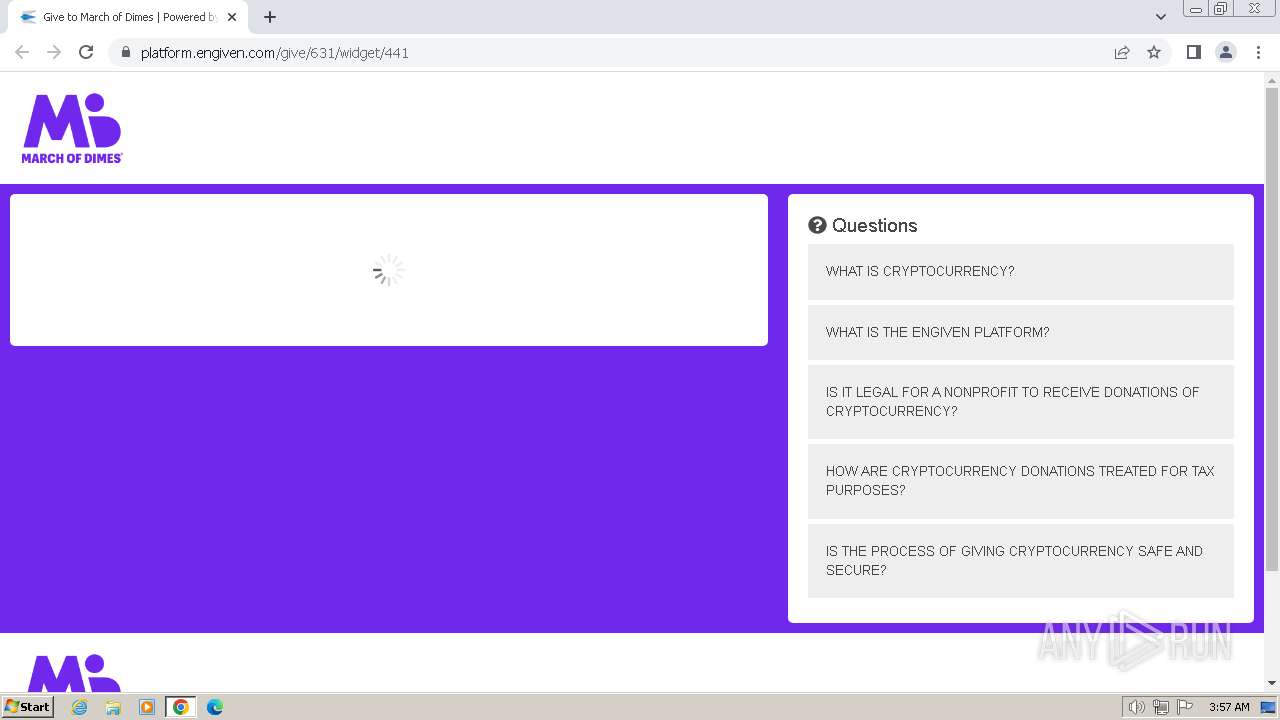Open tab search chevron in title bar
Viewport: 1280px width, 720px height.
tap(1161, 17)
